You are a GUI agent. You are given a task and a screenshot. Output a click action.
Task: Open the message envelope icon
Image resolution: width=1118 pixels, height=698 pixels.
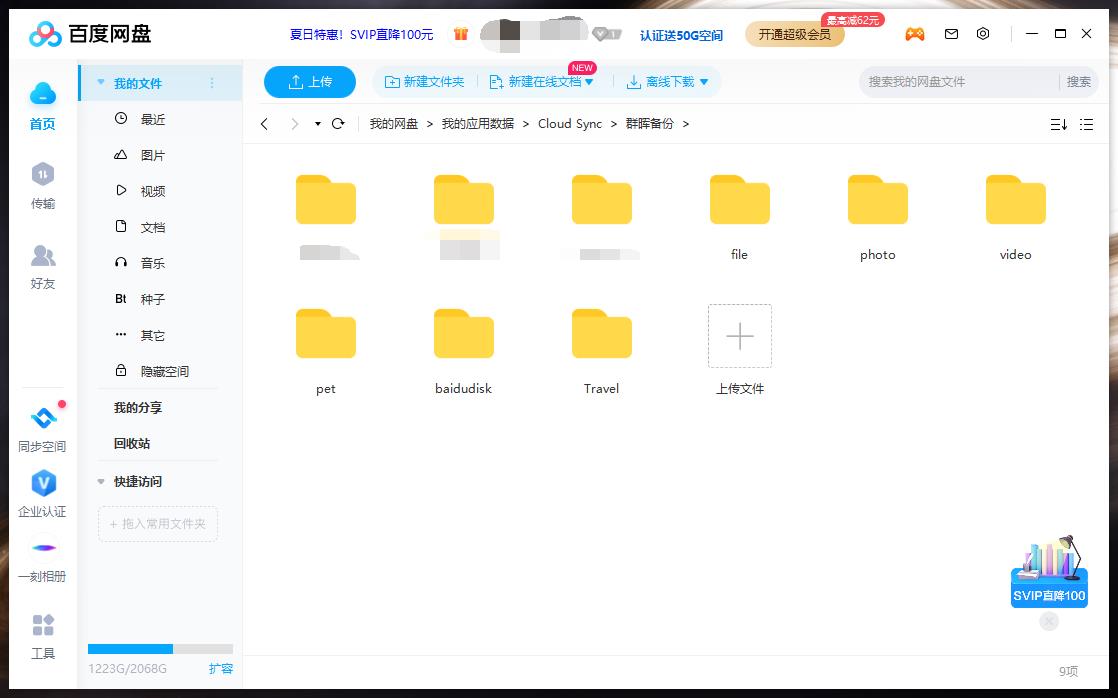click(950, 33)
